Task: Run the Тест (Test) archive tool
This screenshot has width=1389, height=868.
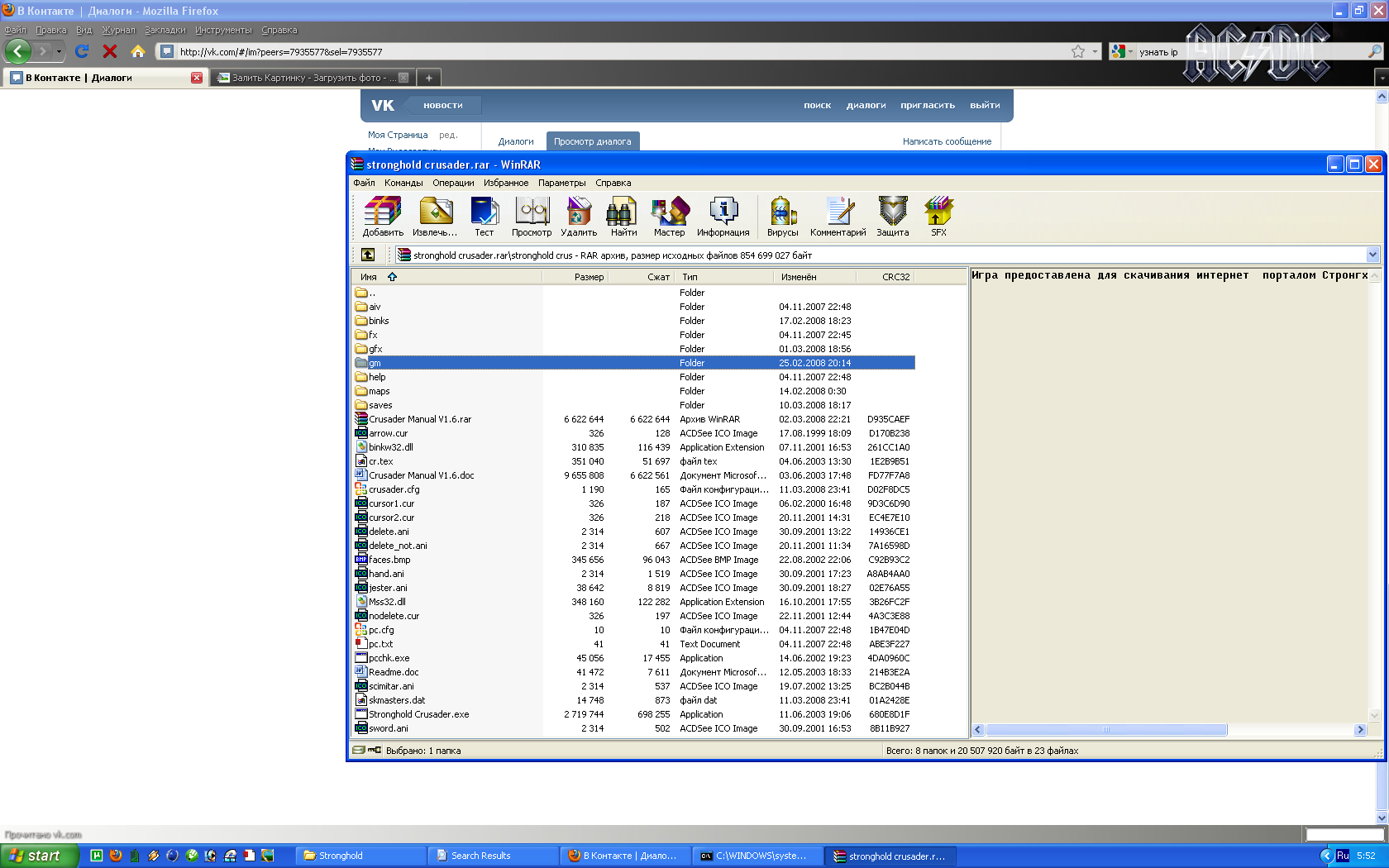Action: pyautogui.click(x=484, y=217)
